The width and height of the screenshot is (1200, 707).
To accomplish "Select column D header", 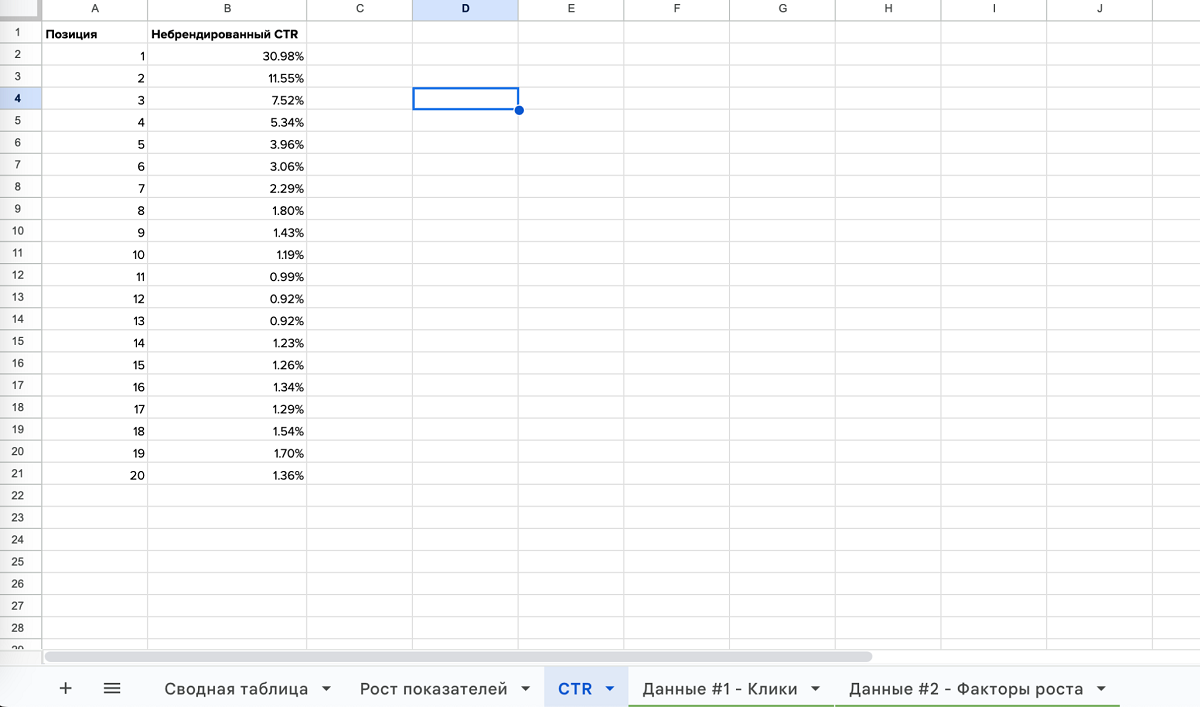I will tap(465, 9).
